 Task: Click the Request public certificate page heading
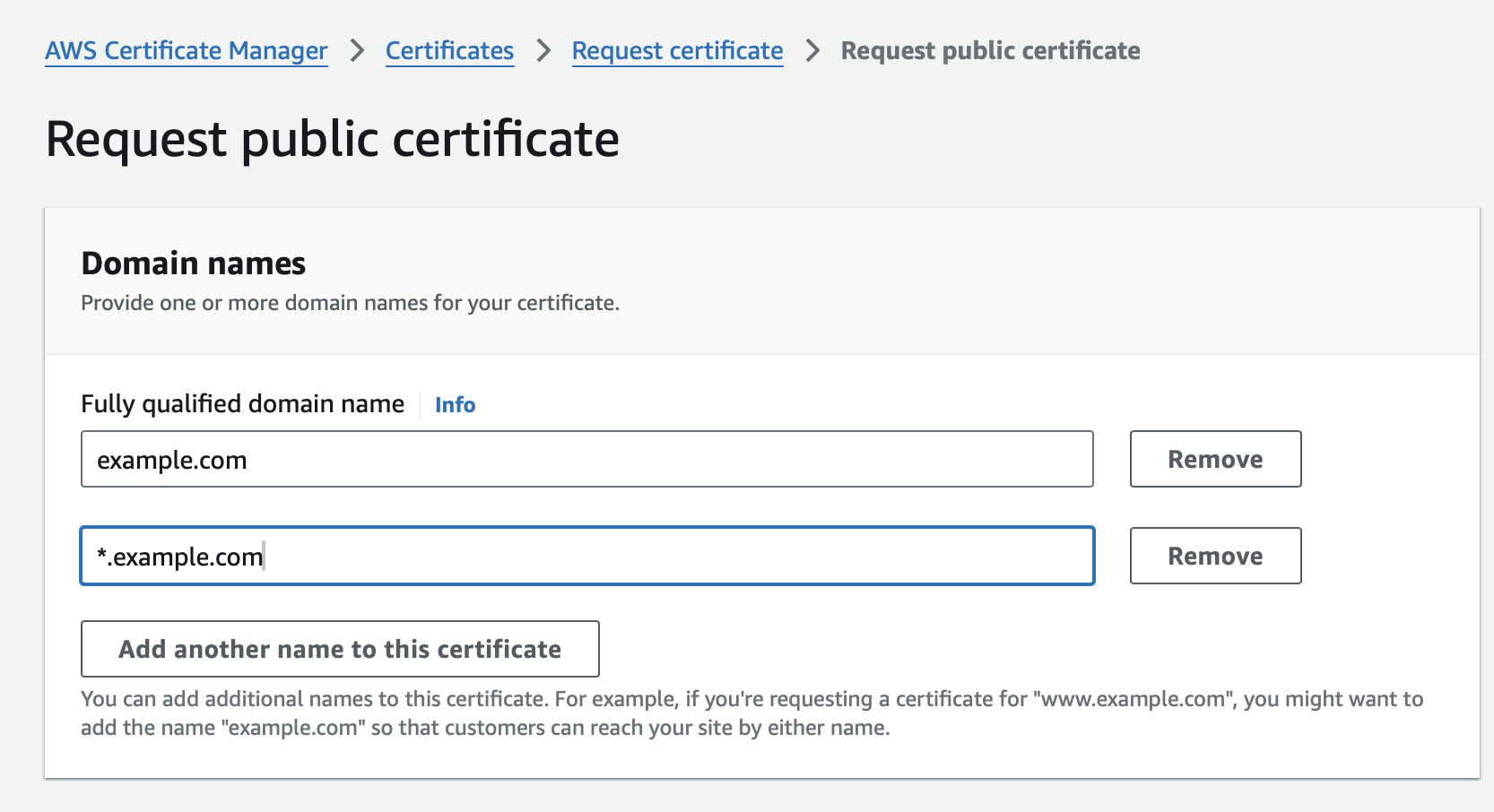click(x=332, y=140)
